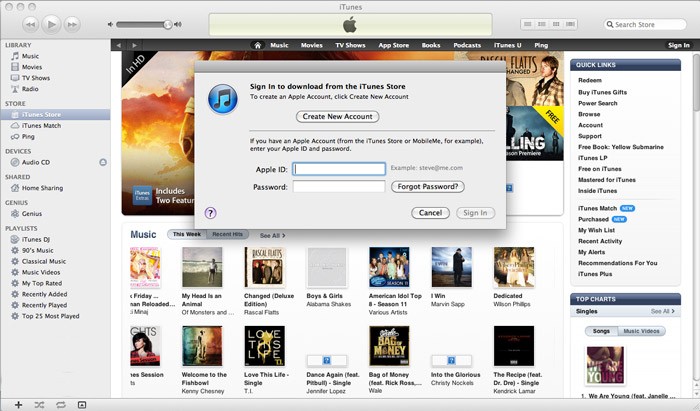Click the help question mark icon
The image size is (700, 411).
[x=211, y=213]
